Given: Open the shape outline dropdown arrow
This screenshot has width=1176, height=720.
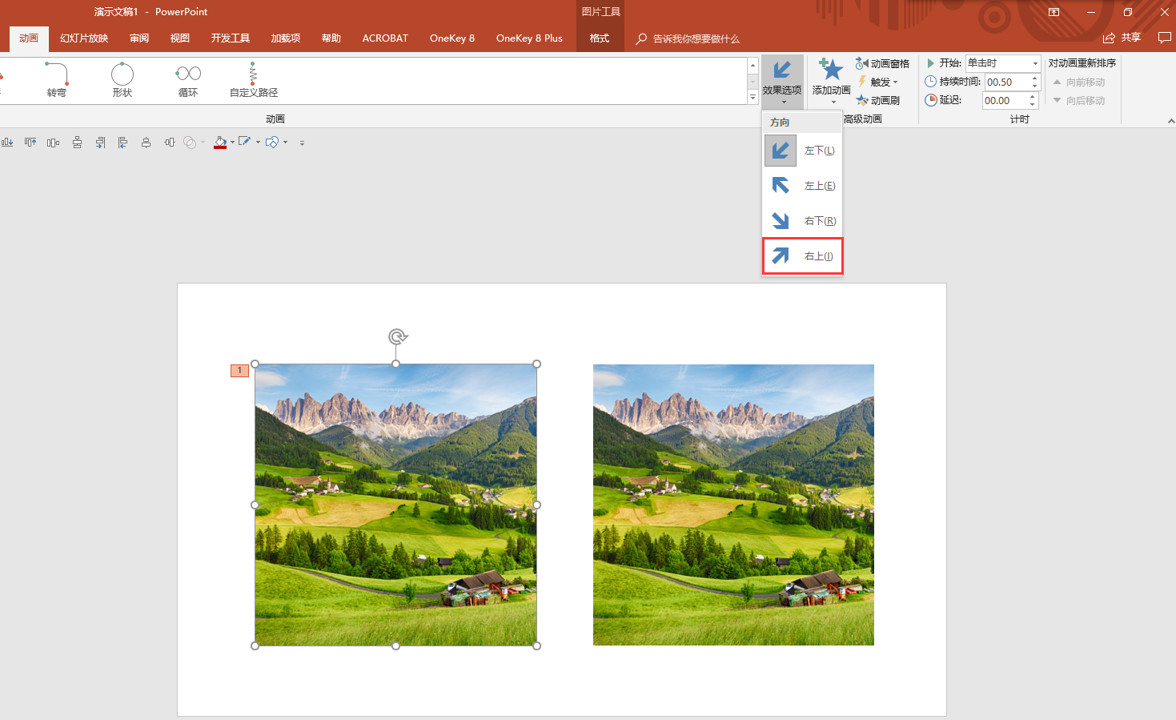Looking at the screenshot, I should (258, 142).
